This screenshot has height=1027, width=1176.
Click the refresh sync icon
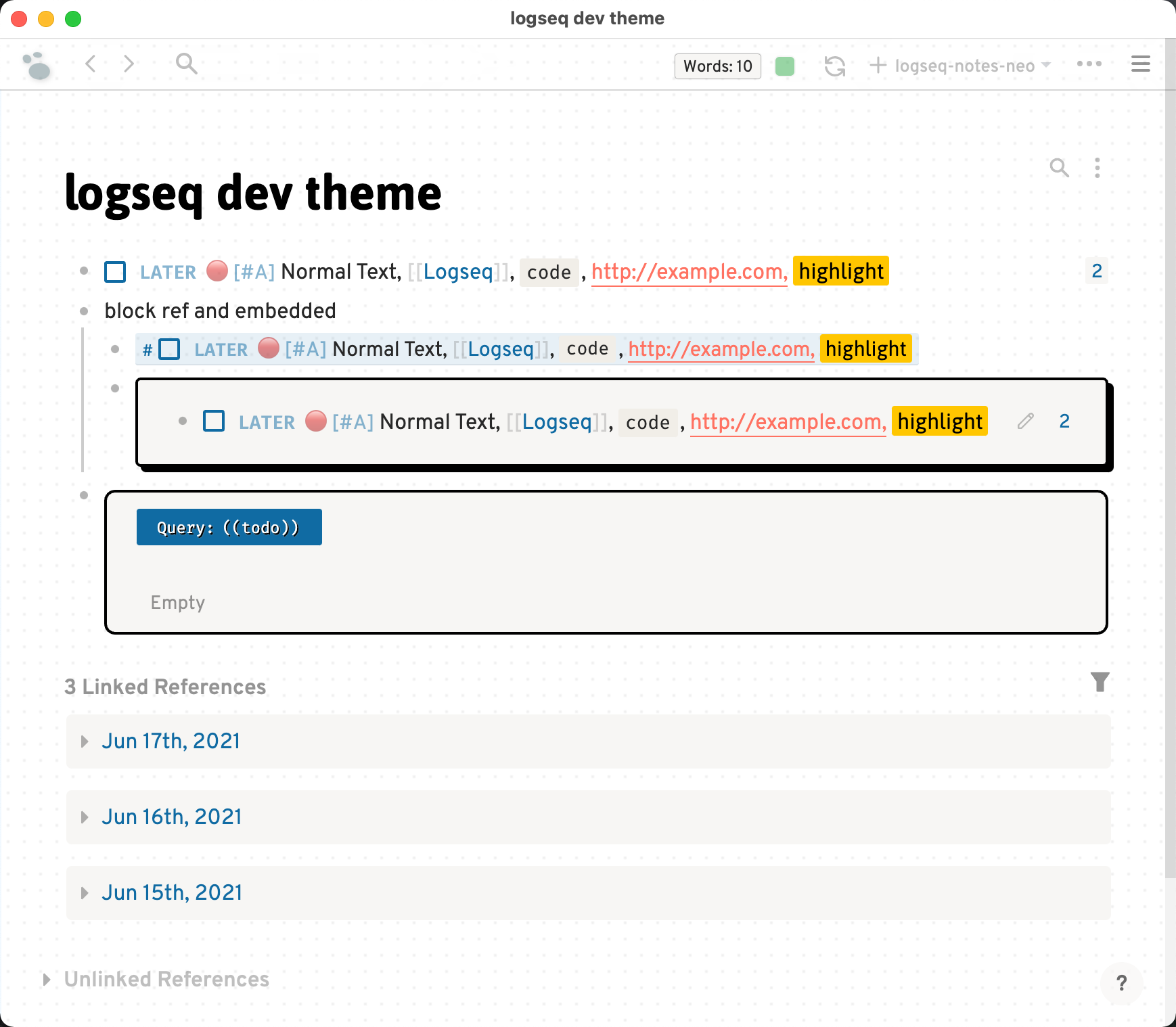pyautogui.click(x=835, y=66)
